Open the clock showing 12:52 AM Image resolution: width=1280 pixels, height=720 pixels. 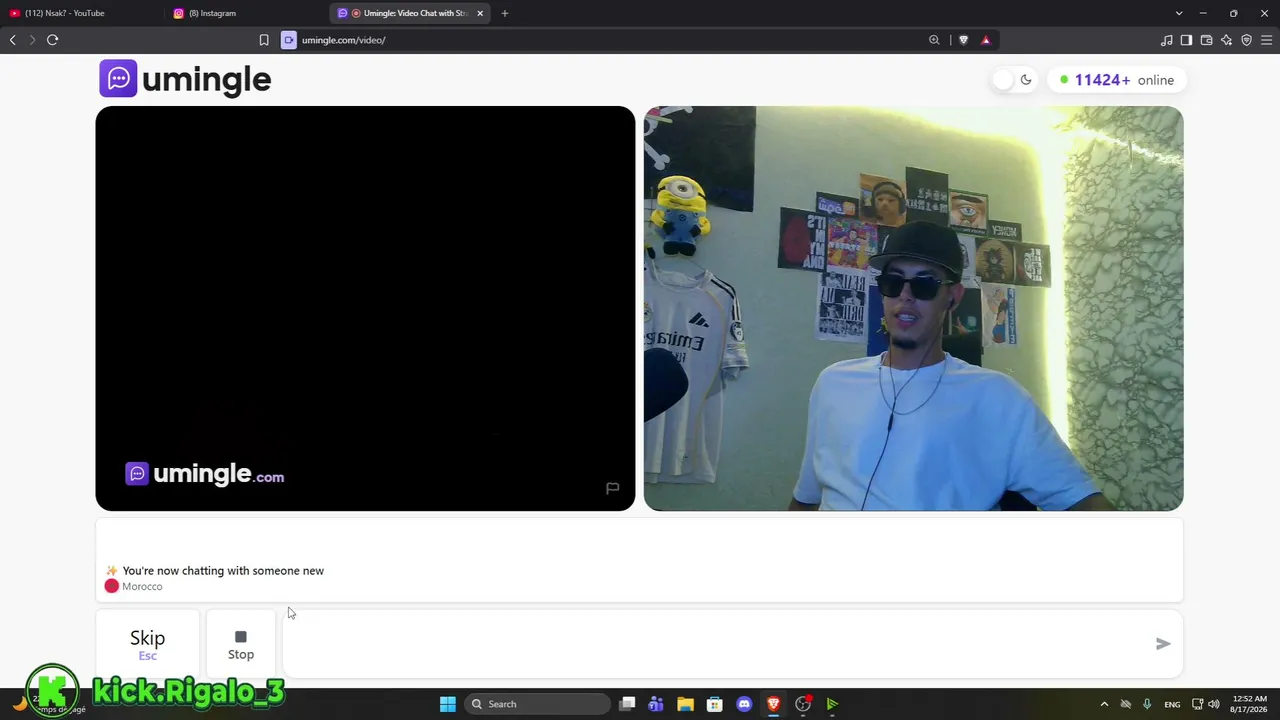(1250, 704)
